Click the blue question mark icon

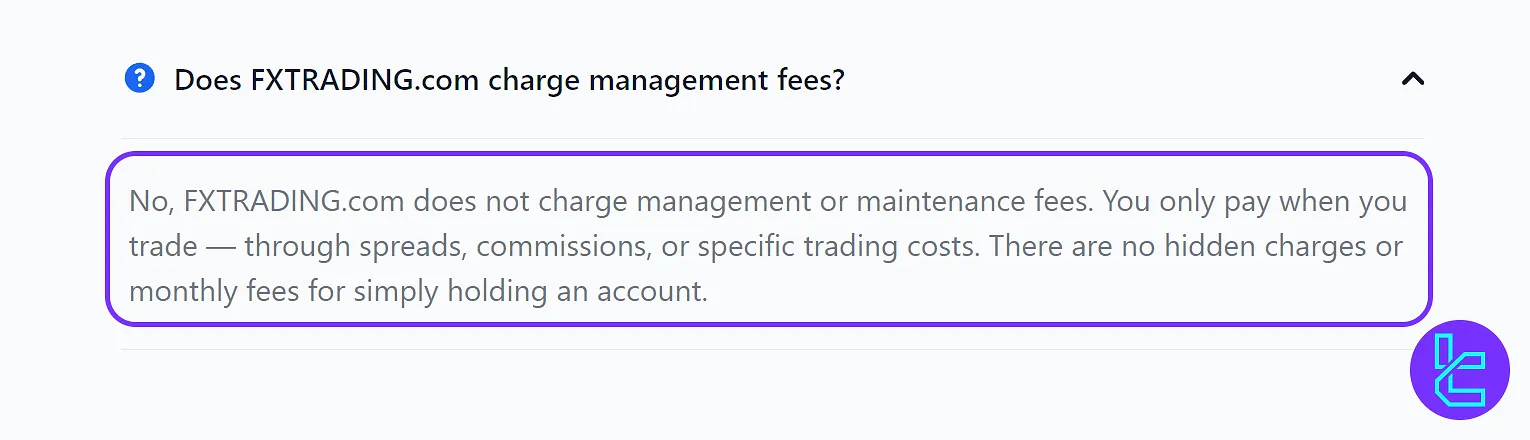[139, 78]
